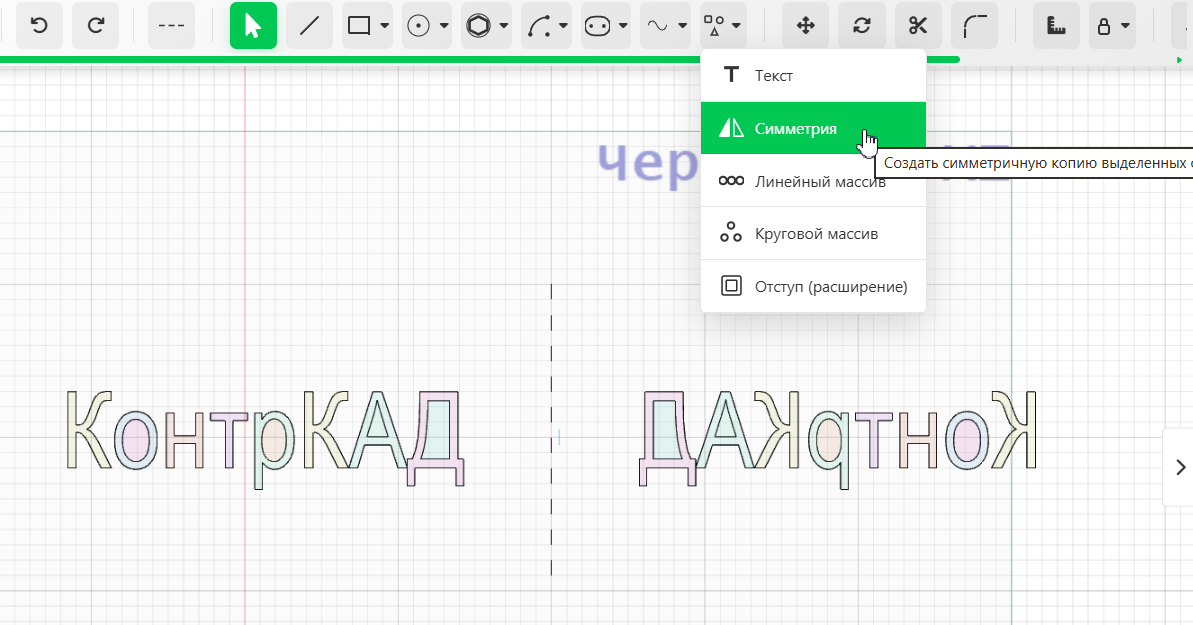The width and height of the screenshot is (1193, 625).
Task: Redo the undone action
Action: point(96,26)
